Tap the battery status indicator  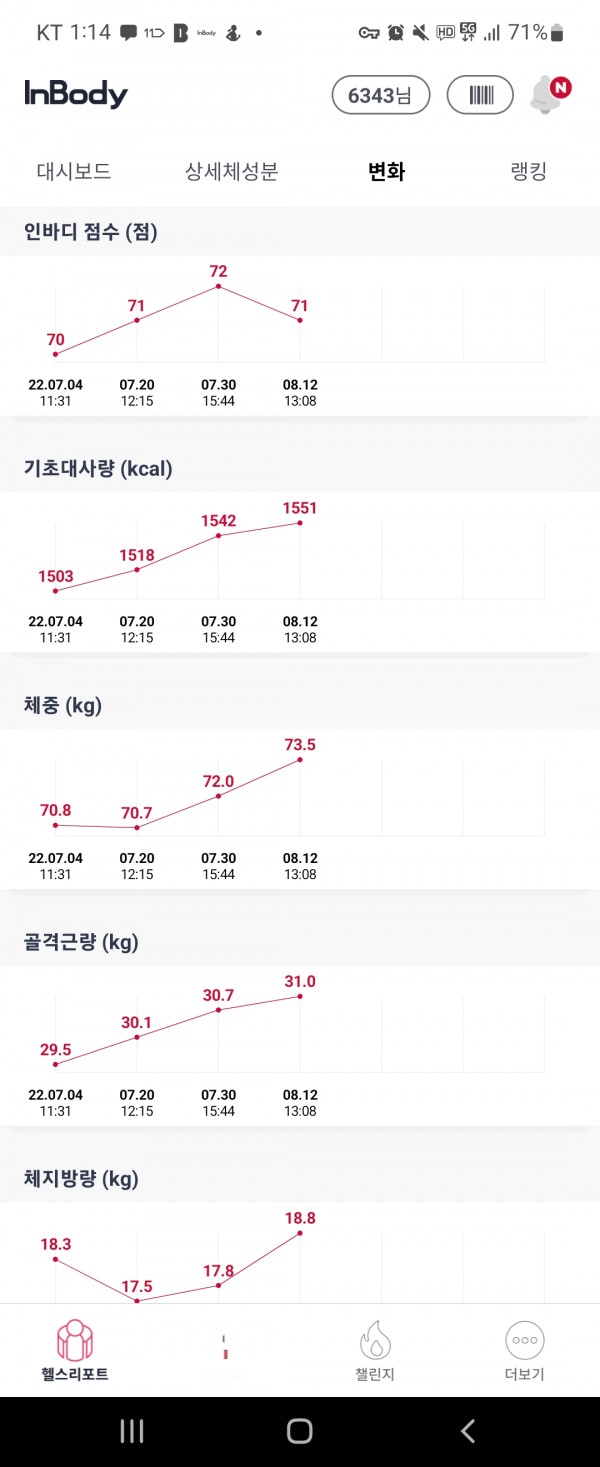[557, 33]
